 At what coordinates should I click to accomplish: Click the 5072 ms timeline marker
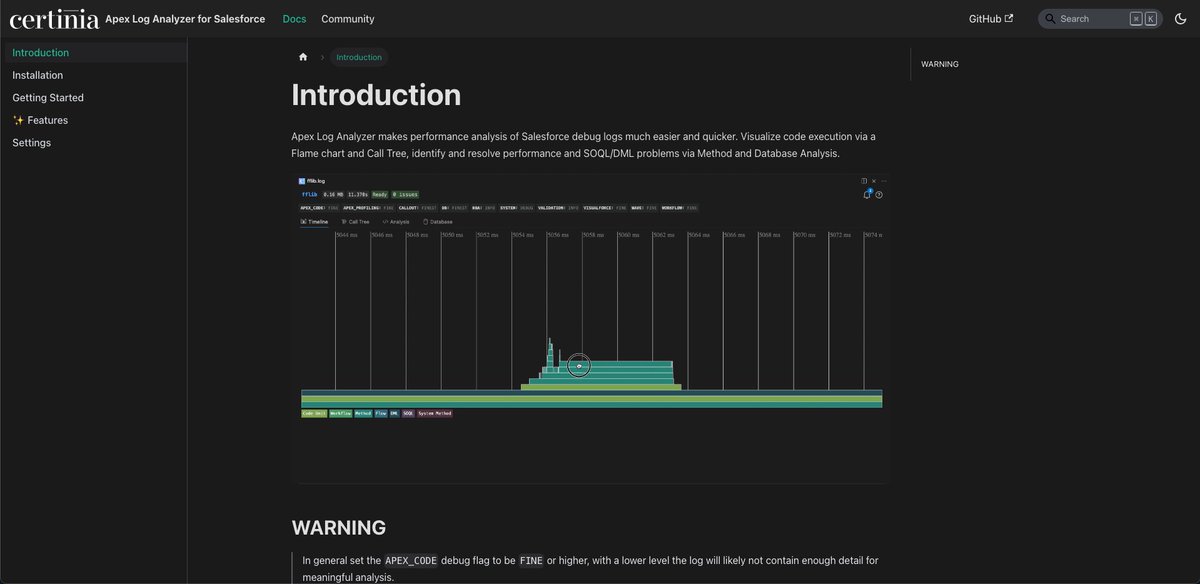840,235
